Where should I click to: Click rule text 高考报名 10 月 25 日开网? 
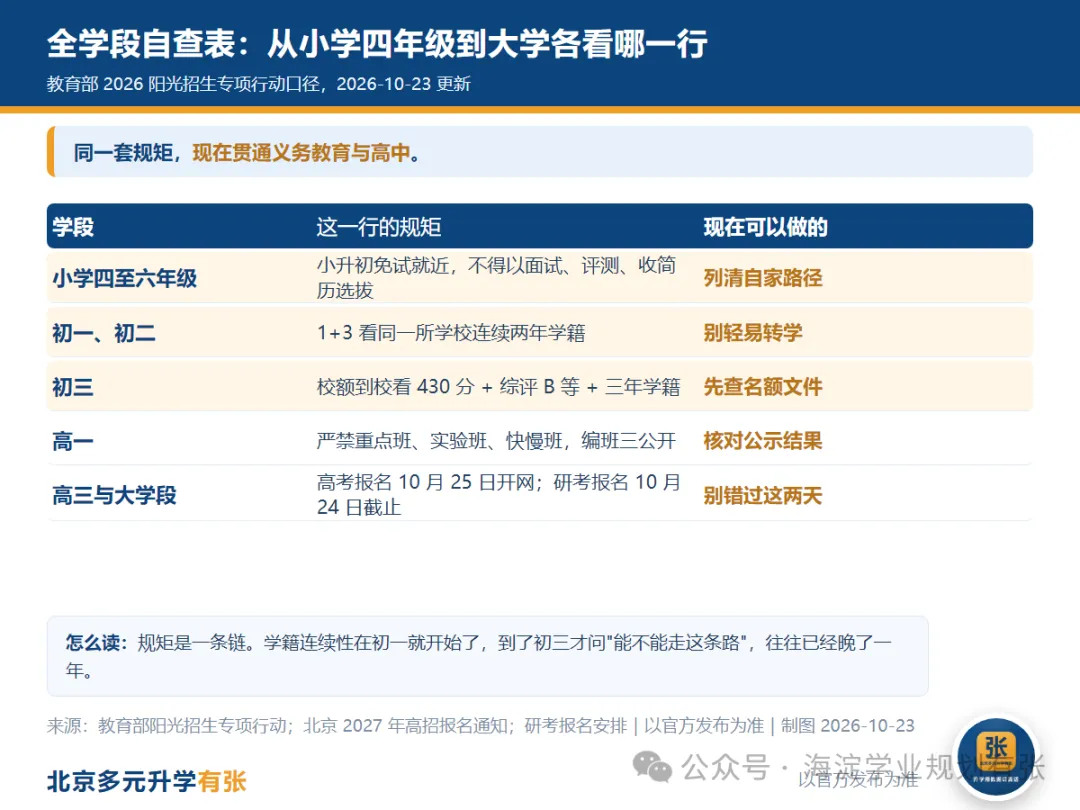425,482
